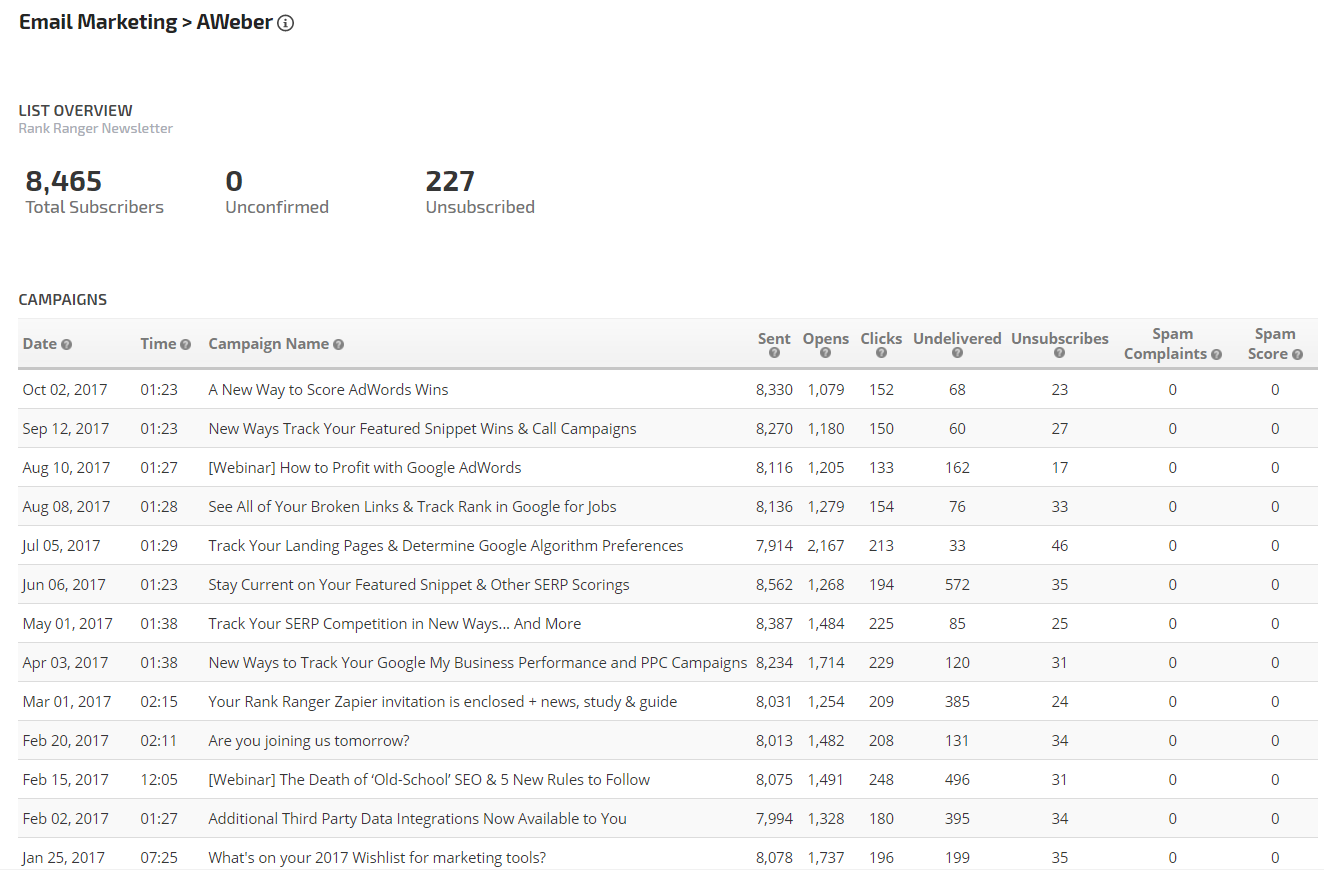
Task: Click the help icon beside Spam Score
Action: click(1297, 354)
